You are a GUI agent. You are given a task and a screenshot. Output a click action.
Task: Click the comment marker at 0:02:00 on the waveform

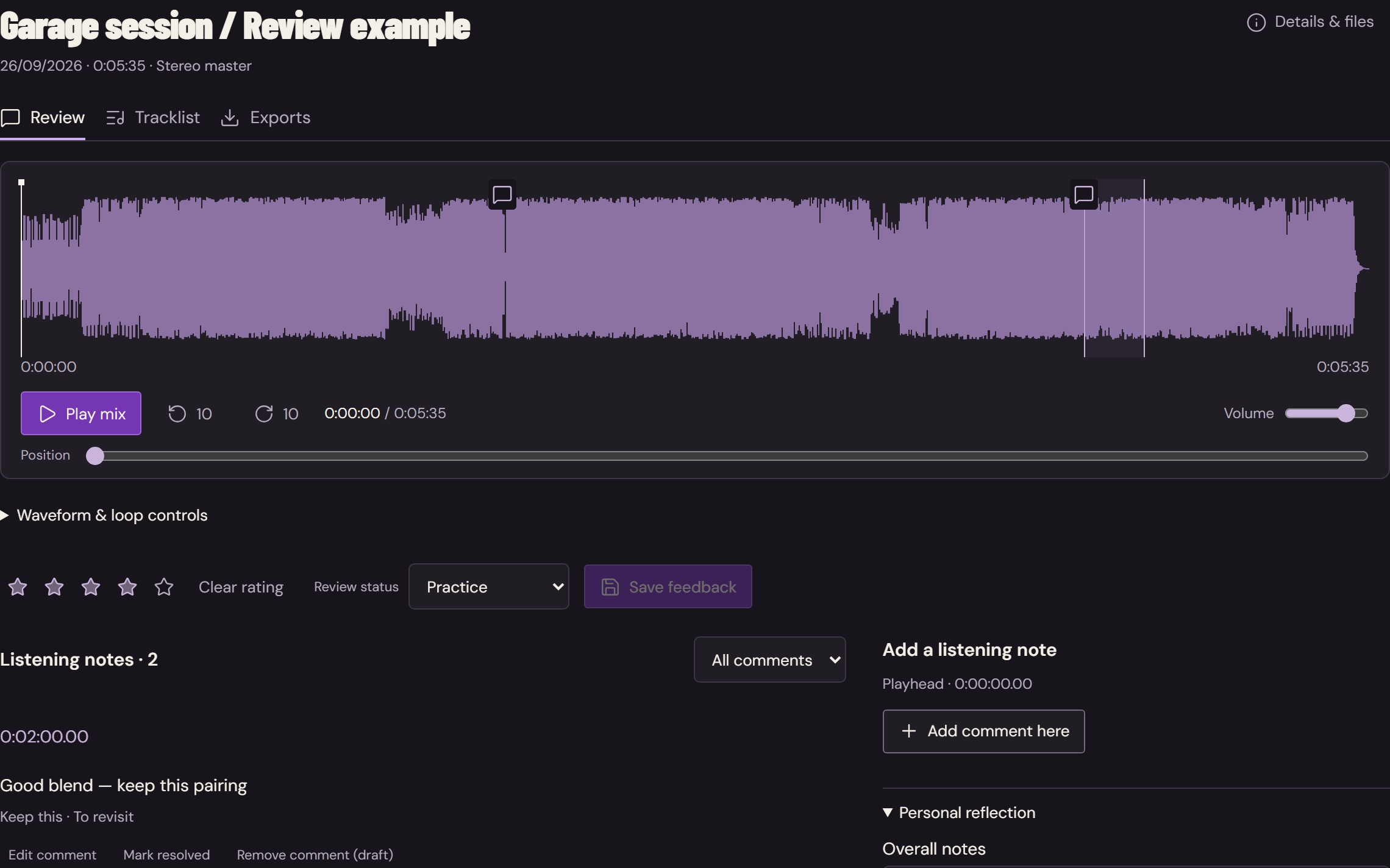point(502,194)
